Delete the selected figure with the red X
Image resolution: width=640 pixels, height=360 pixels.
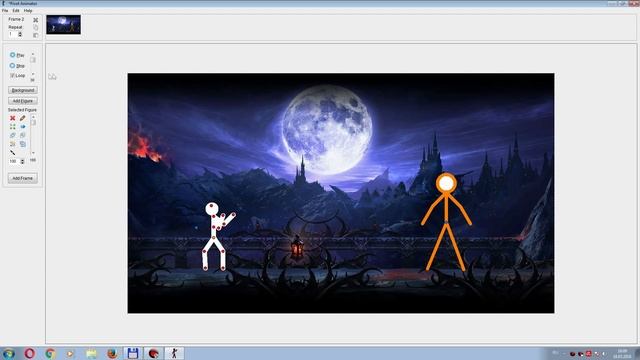[x=13, y=118]
